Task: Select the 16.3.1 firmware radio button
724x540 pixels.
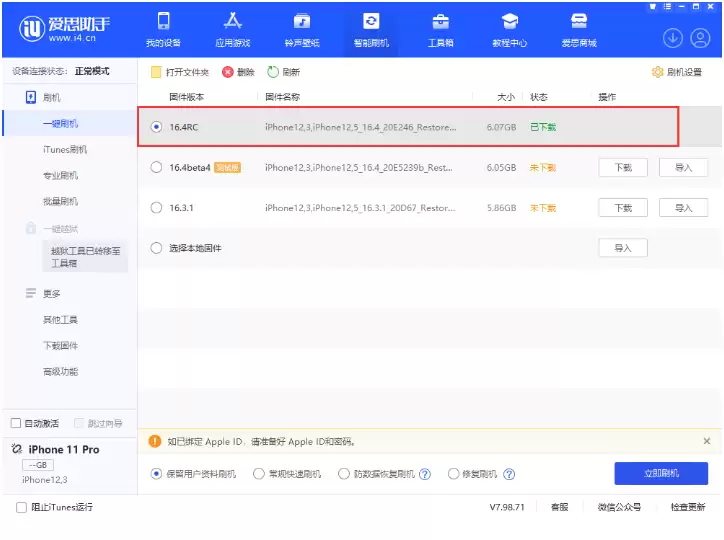Action: click(157, 208)
